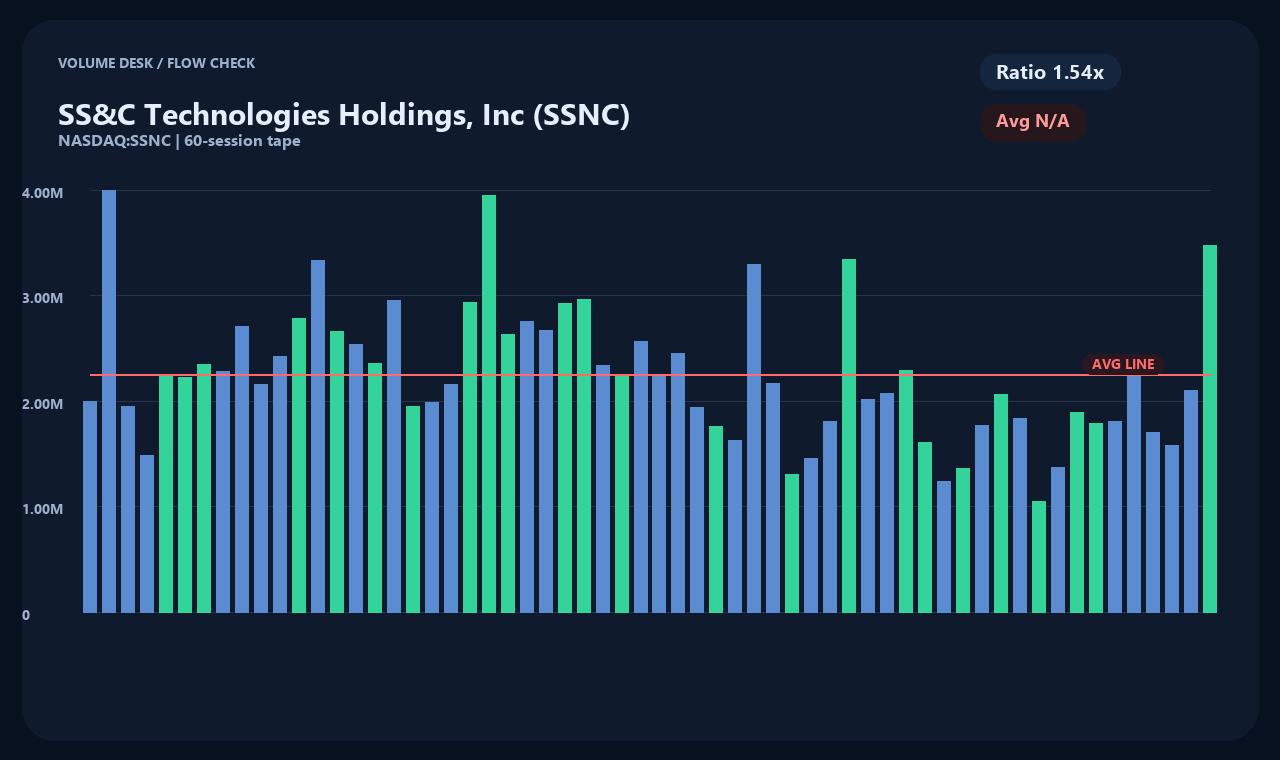1280x760 pixels.
Task: Click the VOLUME DESK / FLOW CHECK header
Action: [156, 63]
